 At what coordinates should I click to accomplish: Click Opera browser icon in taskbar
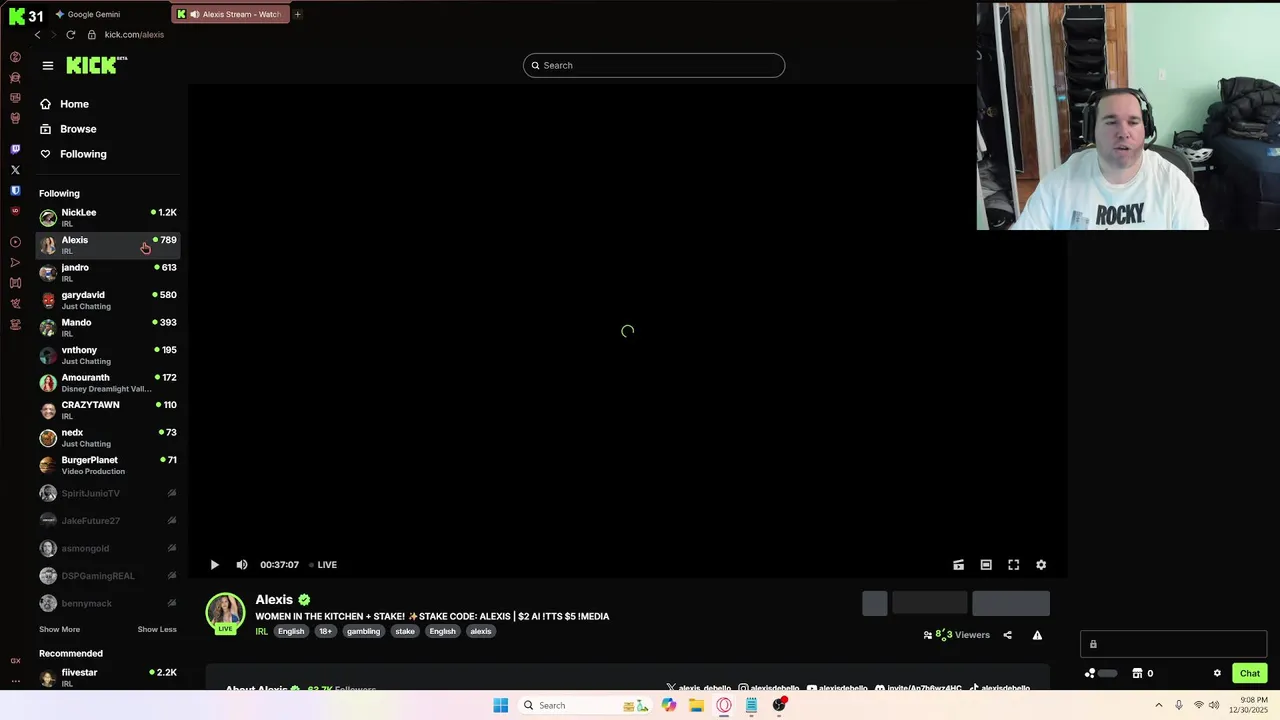(724, 705)
